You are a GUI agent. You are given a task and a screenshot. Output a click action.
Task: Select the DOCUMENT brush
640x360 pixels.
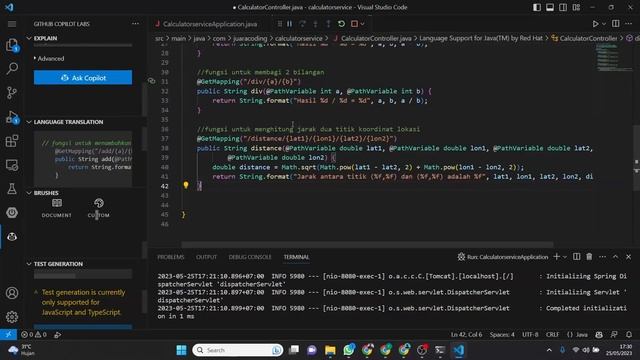[56, 208]
